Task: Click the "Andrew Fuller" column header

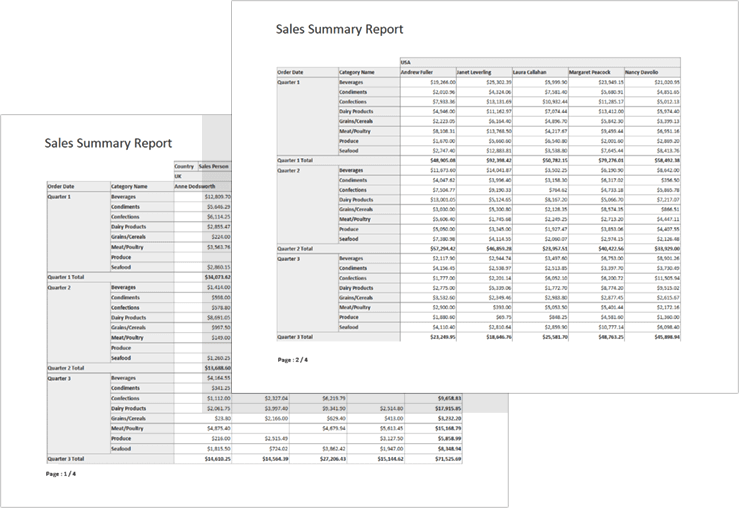Action: [x=428, y=72]
